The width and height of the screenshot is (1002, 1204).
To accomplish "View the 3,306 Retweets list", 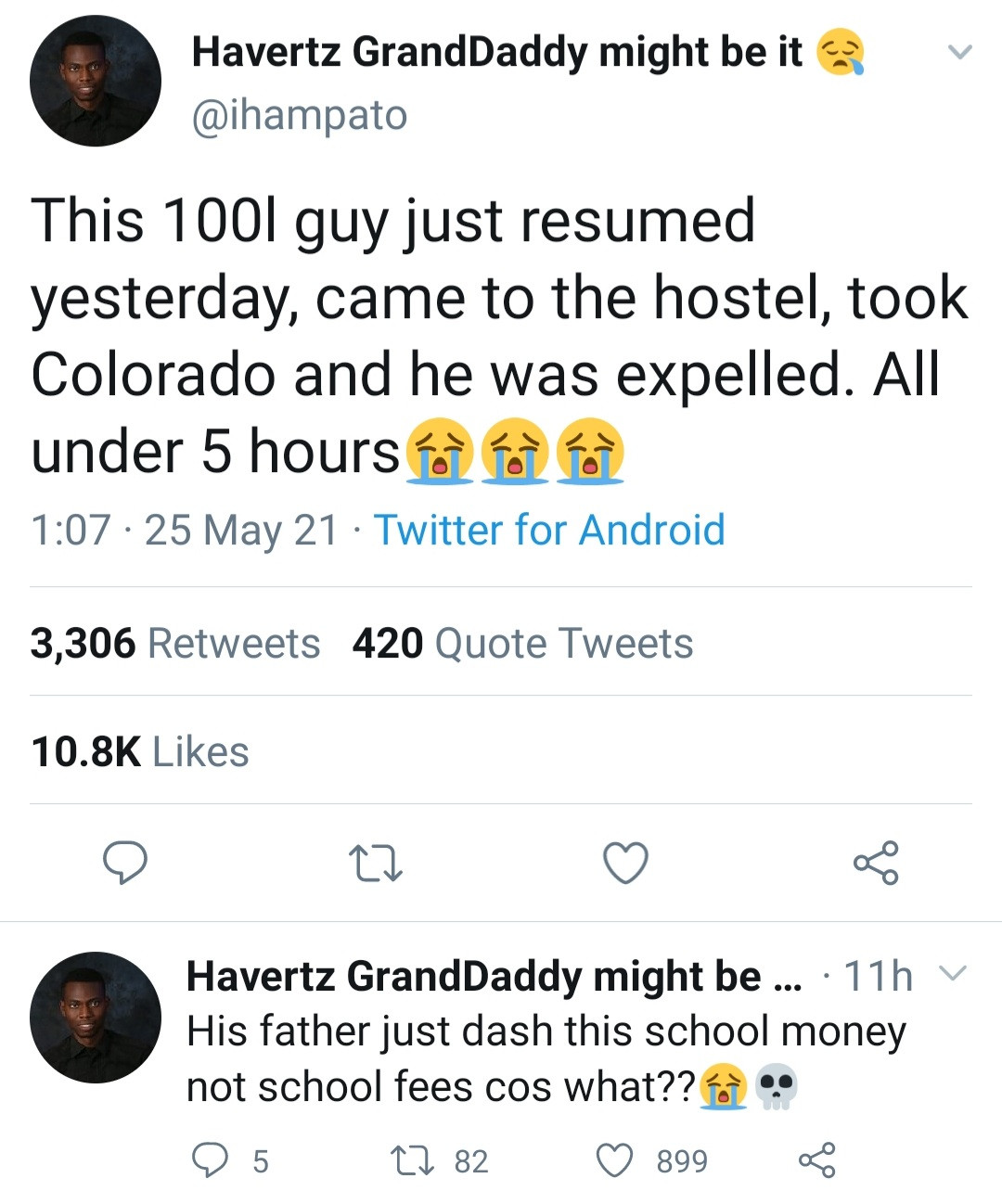I will coord(174,643).
